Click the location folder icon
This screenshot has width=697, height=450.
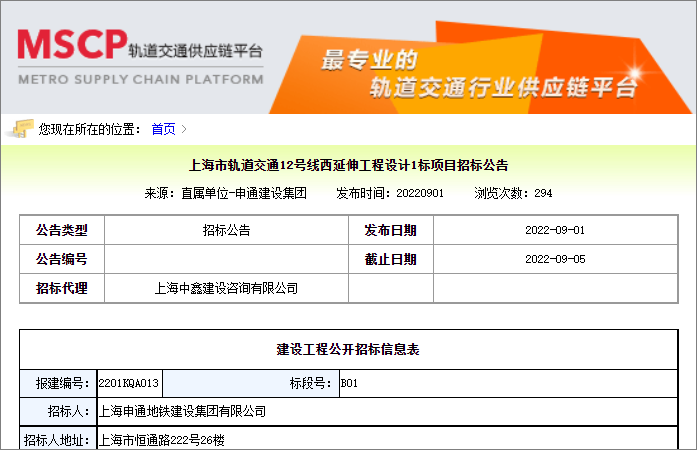click(20, 128)
